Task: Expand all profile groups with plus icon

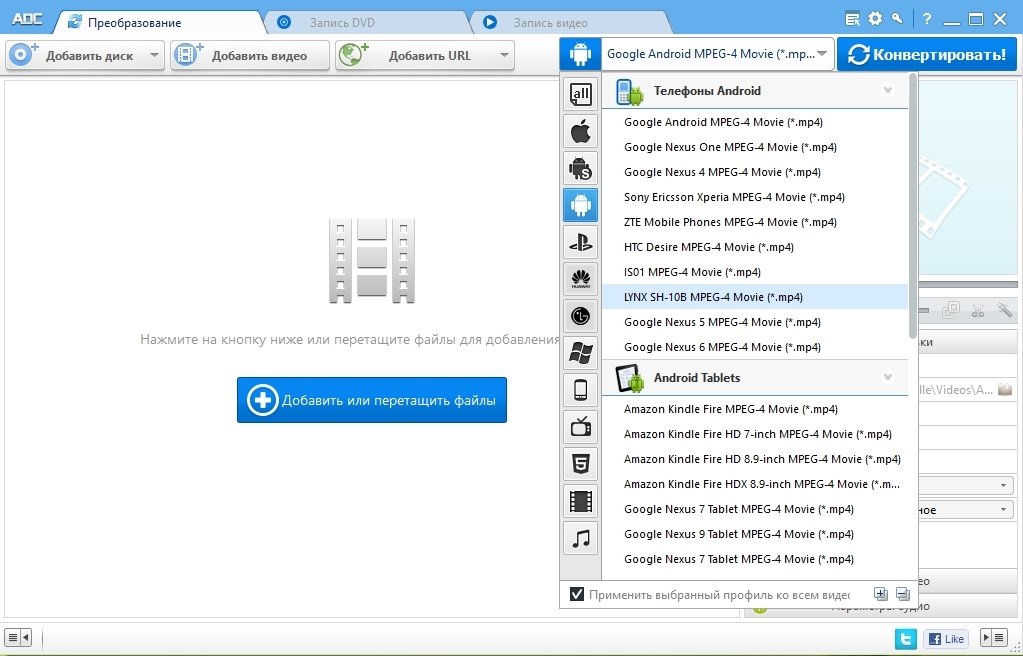Action: pos(881,594)
